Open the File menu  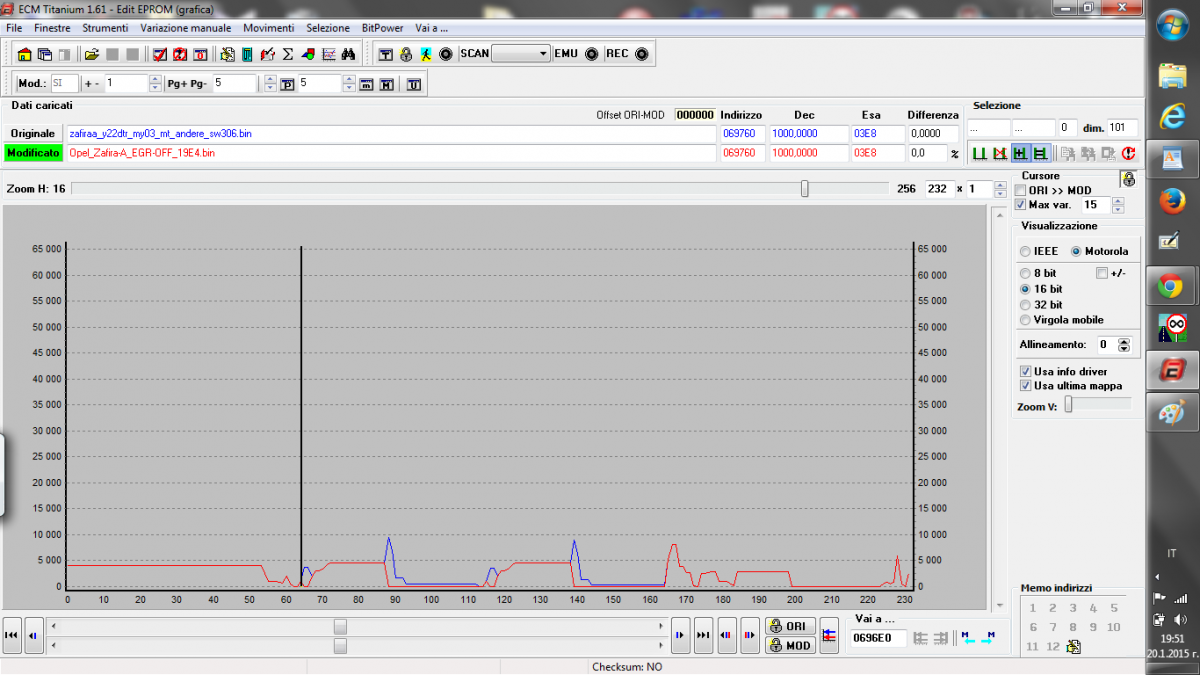coord(14,28)
